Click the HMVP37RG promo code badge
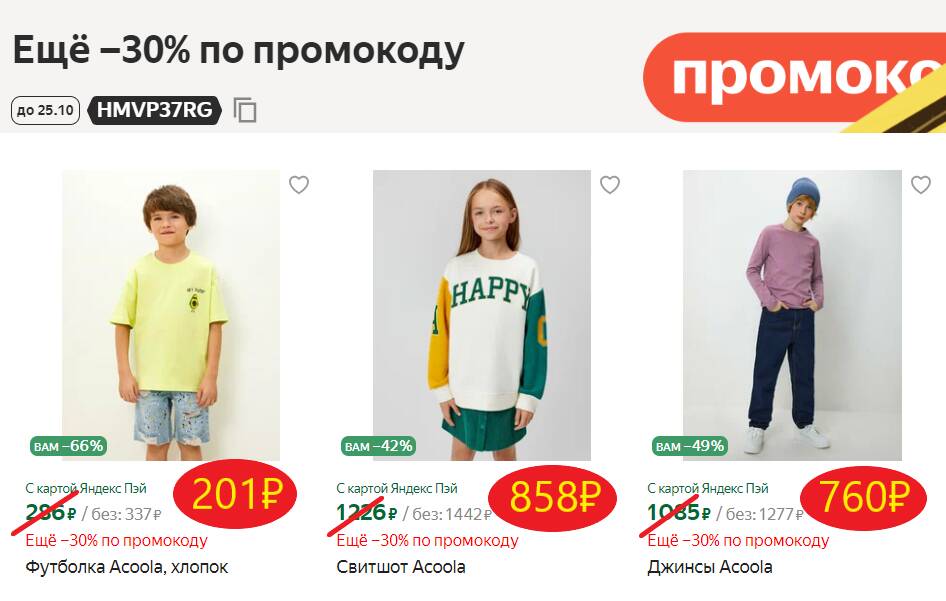946x601 pixels. pos(155,110)
